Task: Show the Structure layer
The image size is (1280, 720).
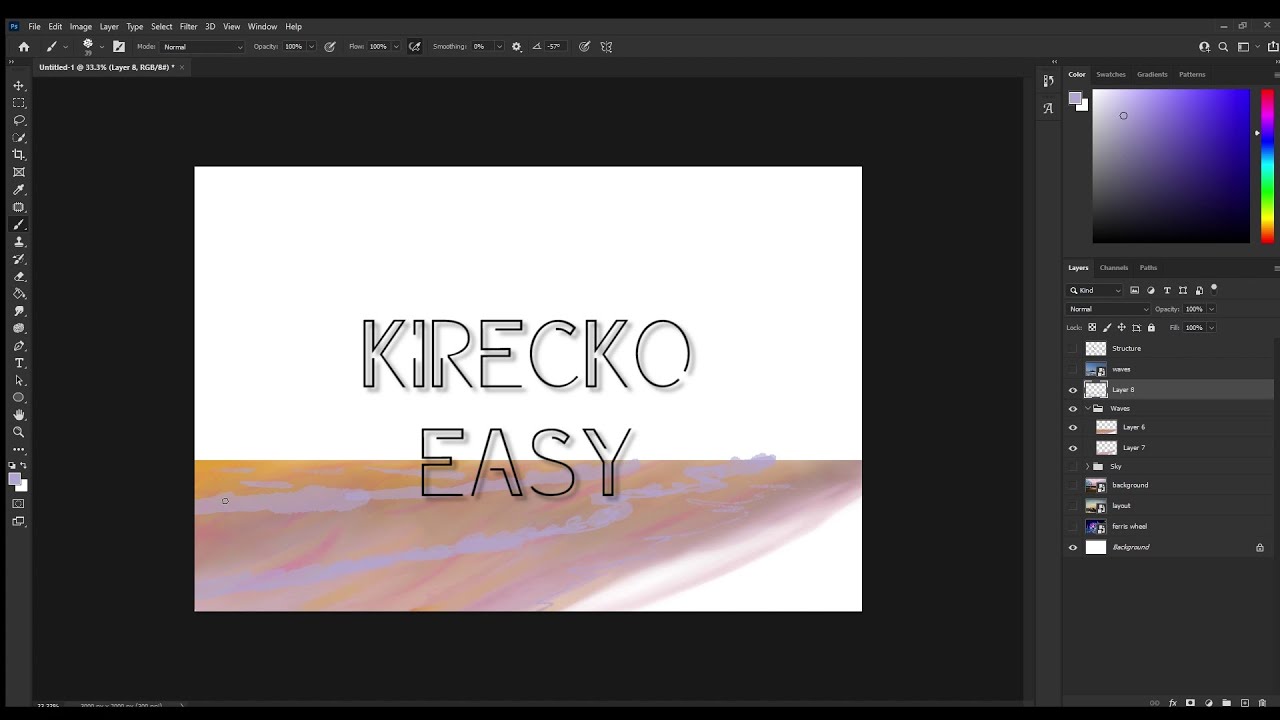Action: pos(1073,348)
